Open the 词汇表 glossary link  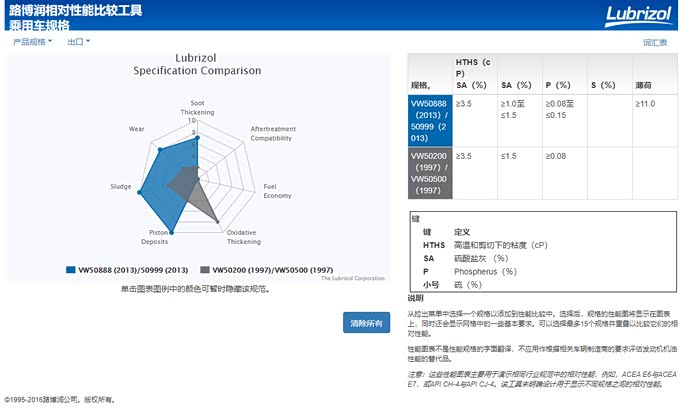click(655, 42)
